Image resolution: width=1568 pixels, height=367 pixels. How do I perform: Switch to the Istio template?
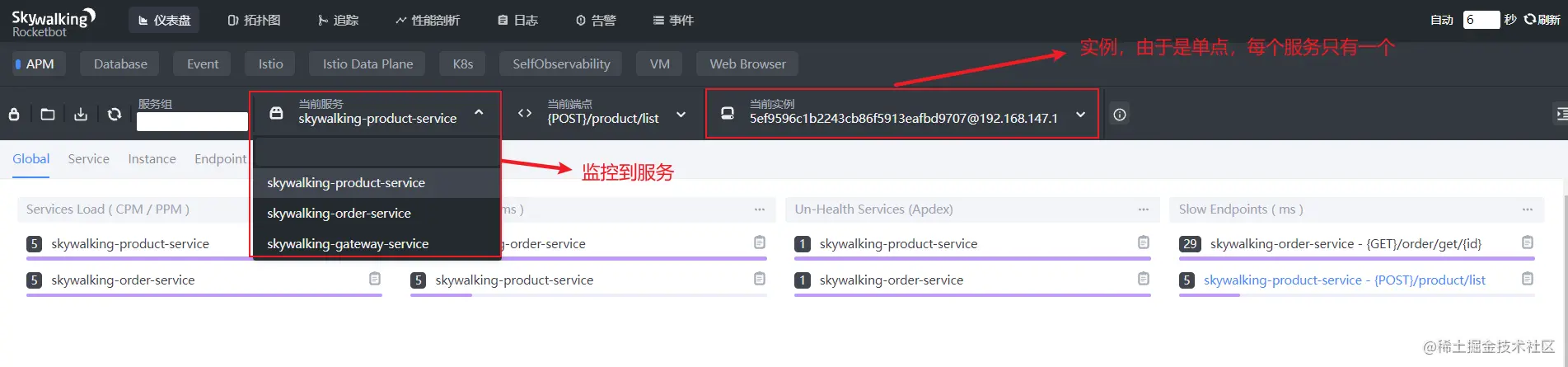click(270, 64)
